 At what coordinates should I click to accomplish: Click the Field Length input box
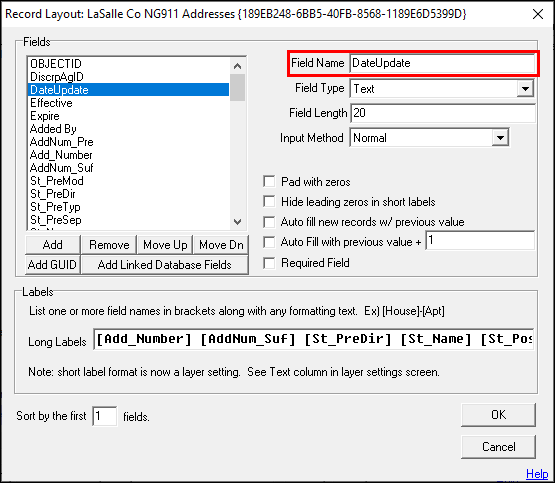pos(443,113)
